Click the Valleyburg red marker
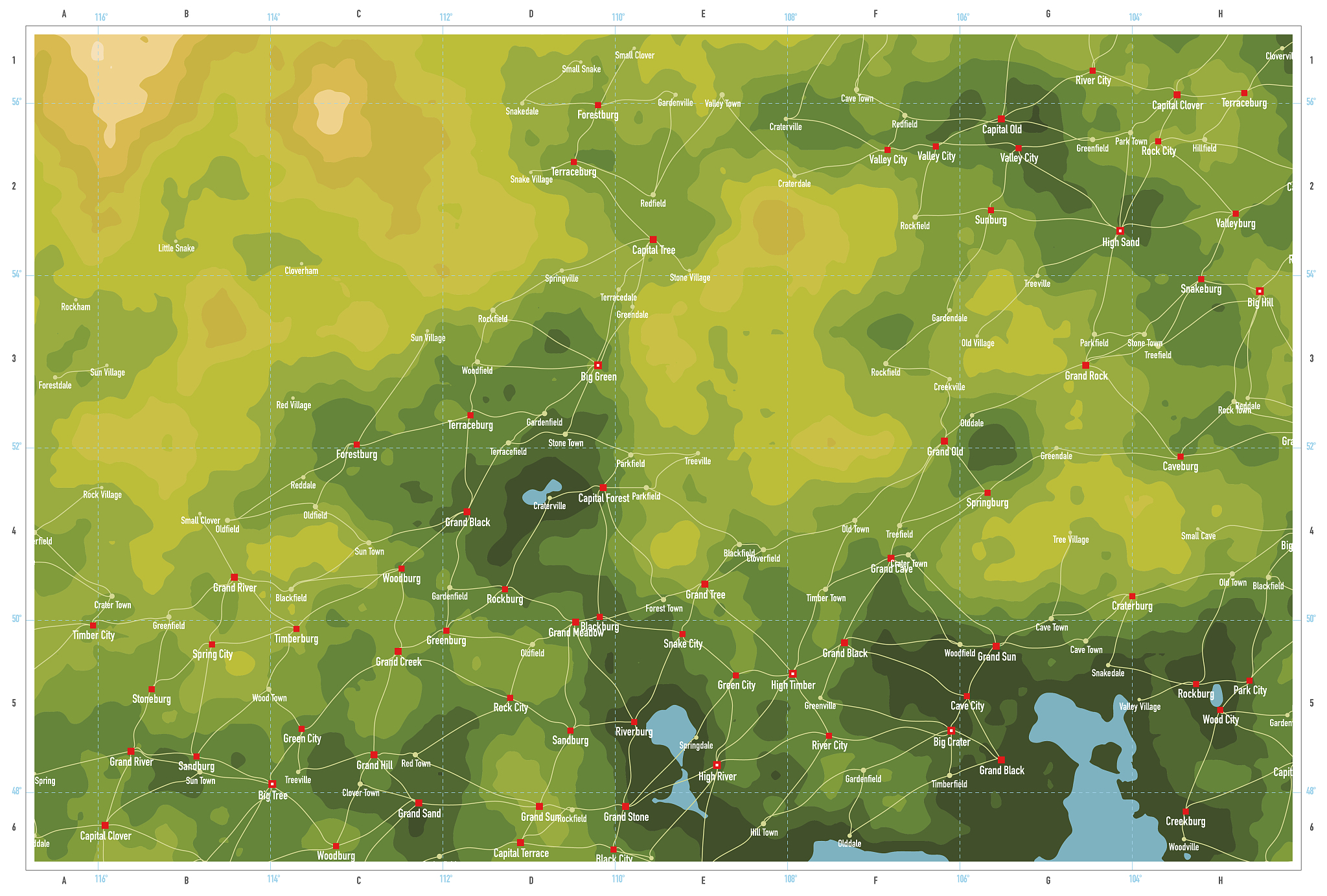 [1236, 214]
